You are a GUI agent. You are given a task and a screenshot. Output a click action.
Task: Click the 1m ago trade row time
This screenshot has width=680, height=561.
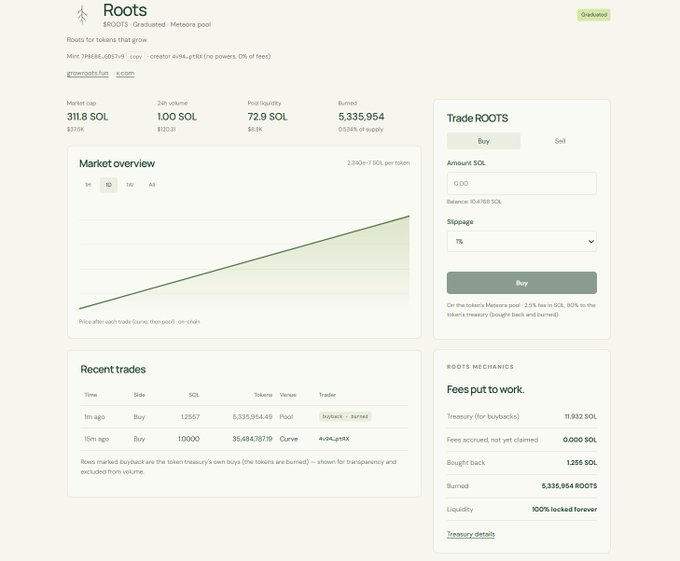(x=95, y=417)
